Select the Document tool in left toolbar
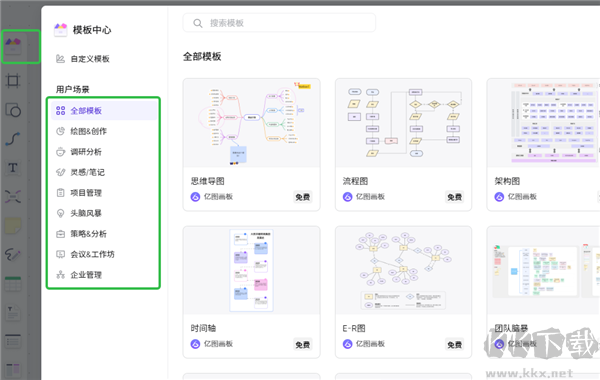Viewport: 600px width, 380px height. tap(13, 313)
